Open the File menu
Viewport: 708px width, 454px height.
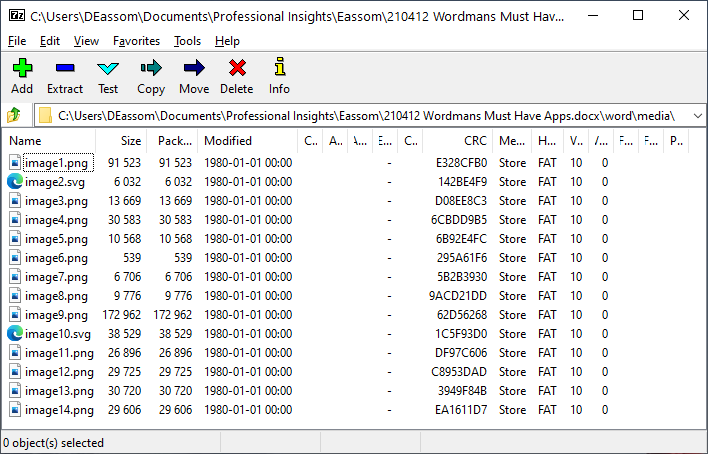point(17,41)
